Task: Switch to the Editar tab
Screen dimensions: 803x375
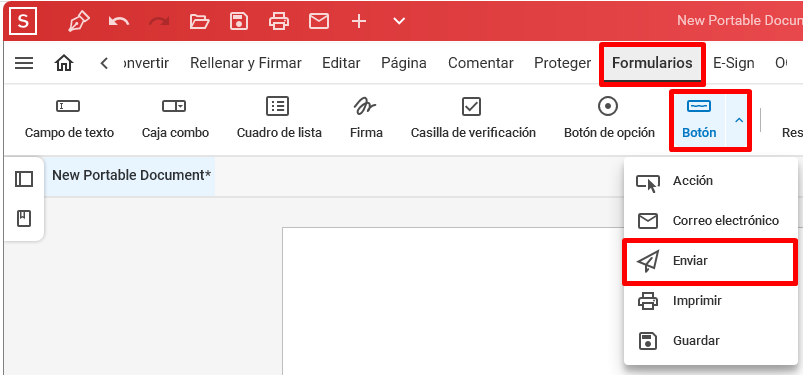Action: coord(341,63)
